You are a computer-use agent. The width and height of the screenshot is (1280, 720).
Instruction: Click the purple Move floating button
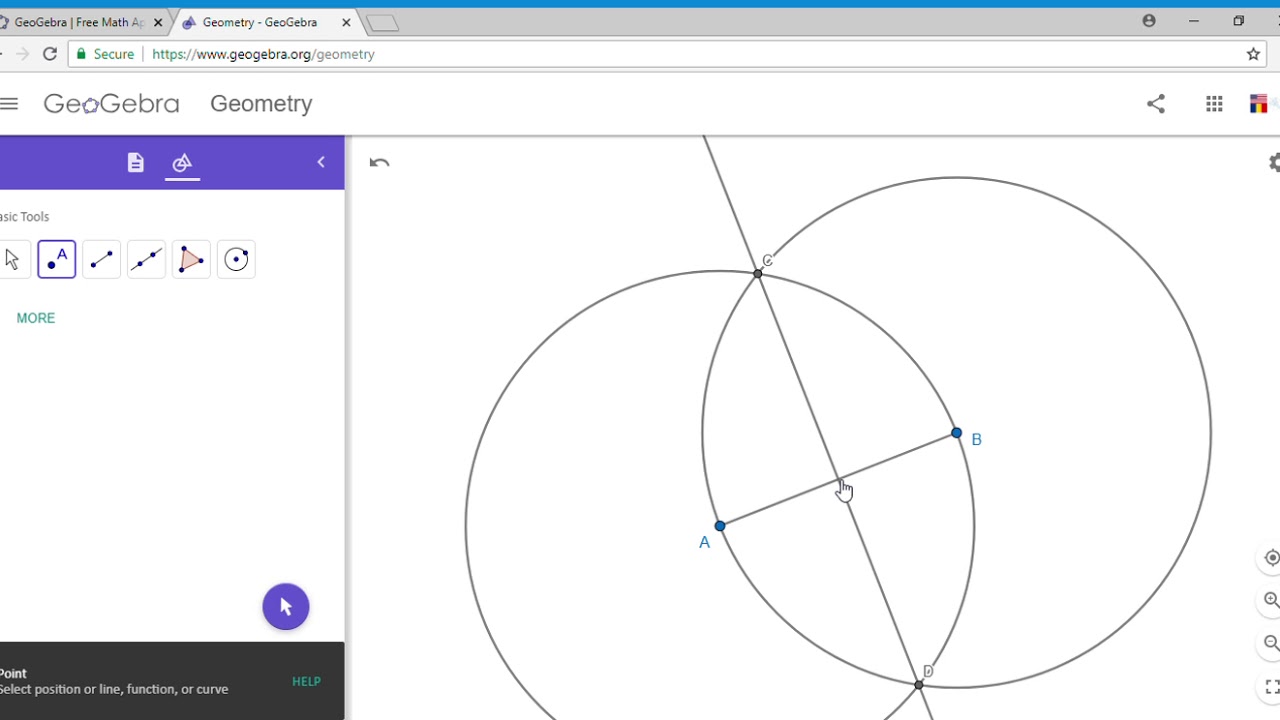[x=286, y=607]
